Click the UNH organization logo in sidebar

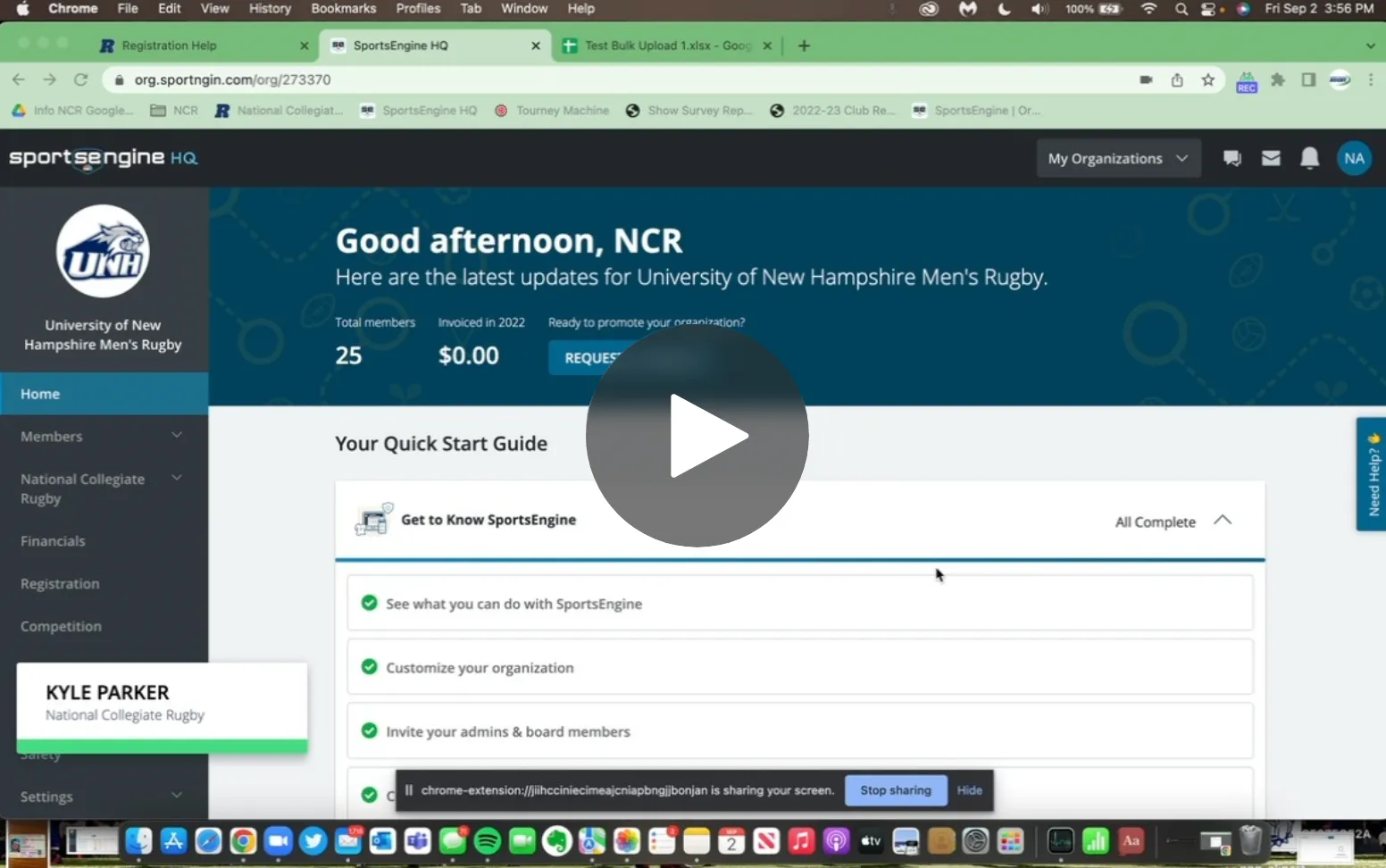coord(103,251)
